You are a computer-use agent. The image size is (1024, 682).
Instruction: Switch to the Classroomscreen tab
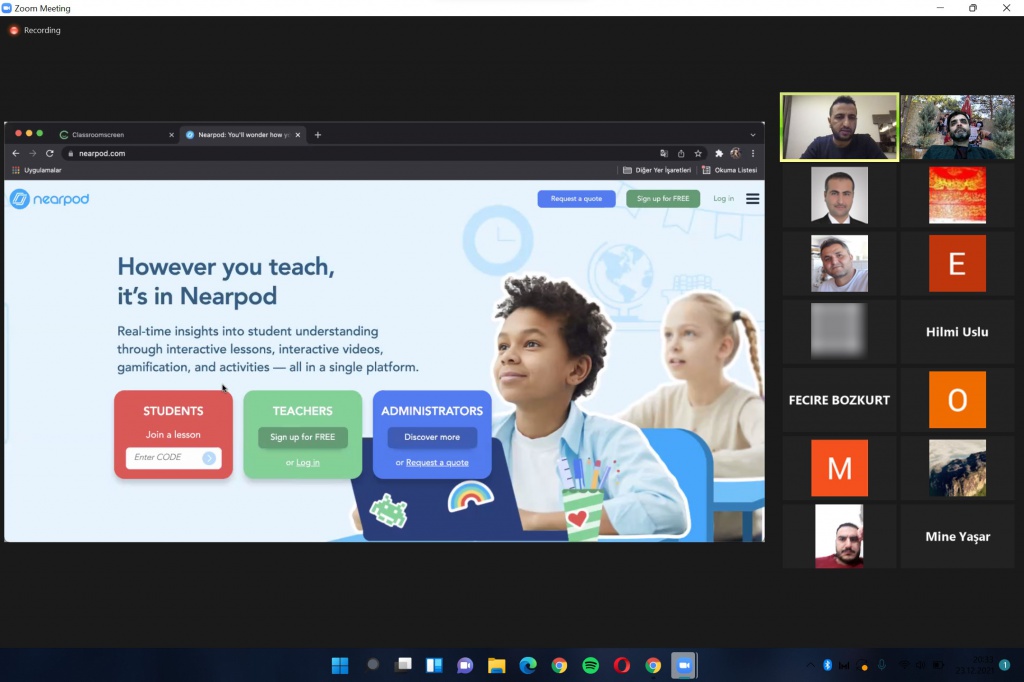[x=116, y=135]
